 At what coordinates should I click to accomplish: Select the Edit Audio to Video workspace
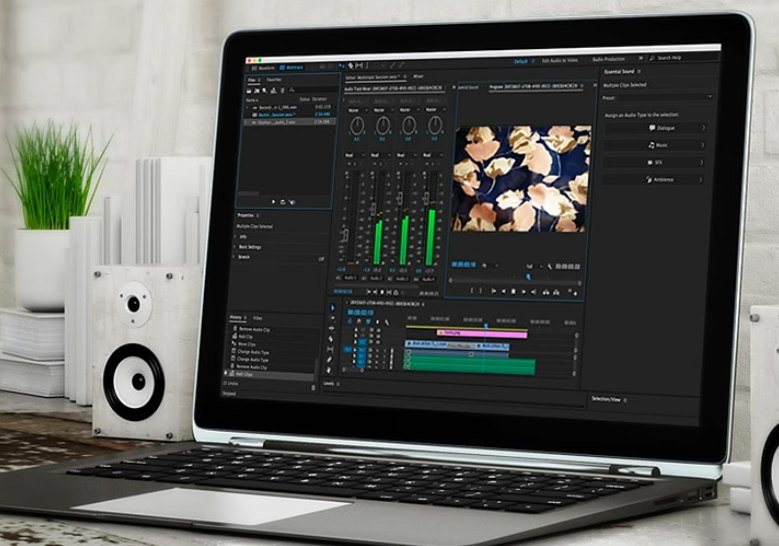tap(559, 60)
